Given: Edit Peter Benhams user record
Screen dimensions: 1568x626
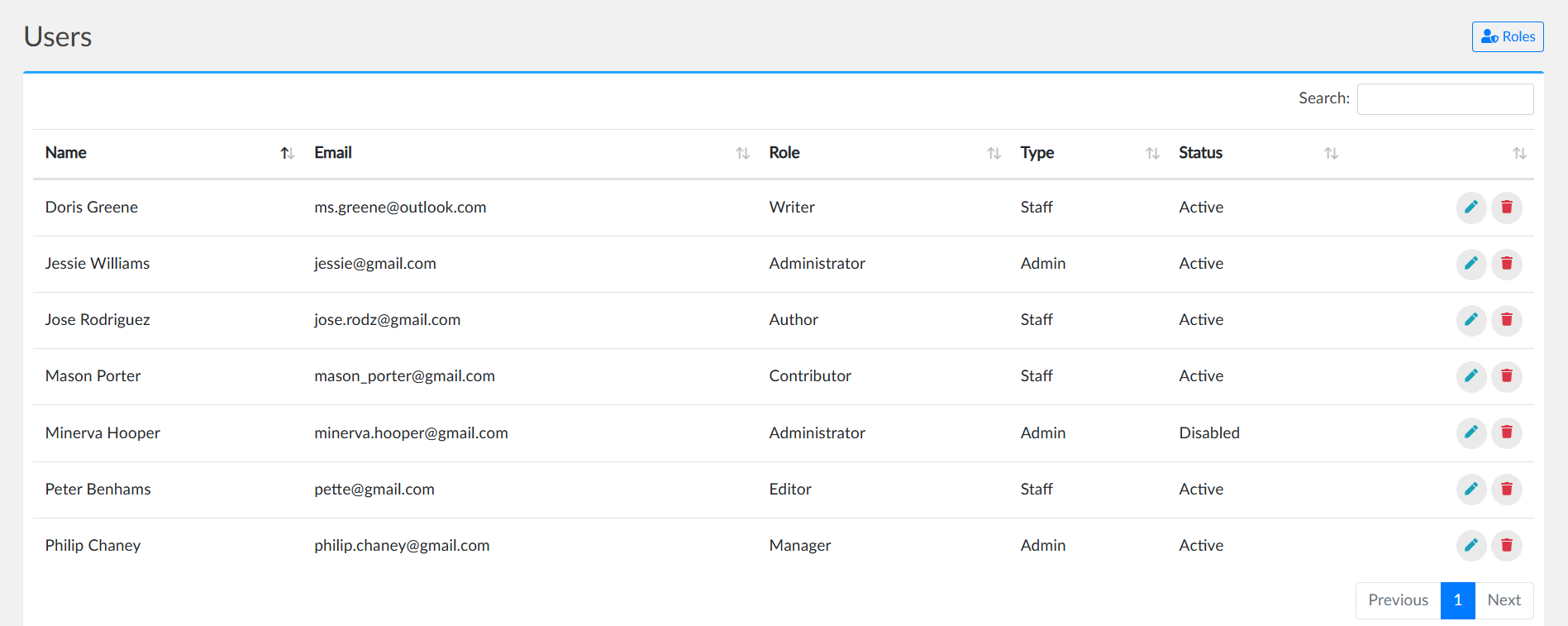Looking at the screenshot, I should tap(1470, 490).
